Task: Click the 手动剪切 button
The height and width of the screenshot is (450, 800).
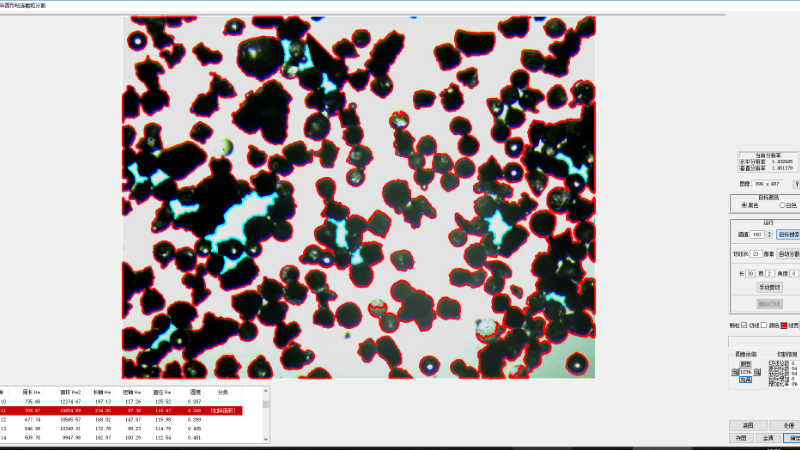Action: pyautogui.click(x=768, y=286)
